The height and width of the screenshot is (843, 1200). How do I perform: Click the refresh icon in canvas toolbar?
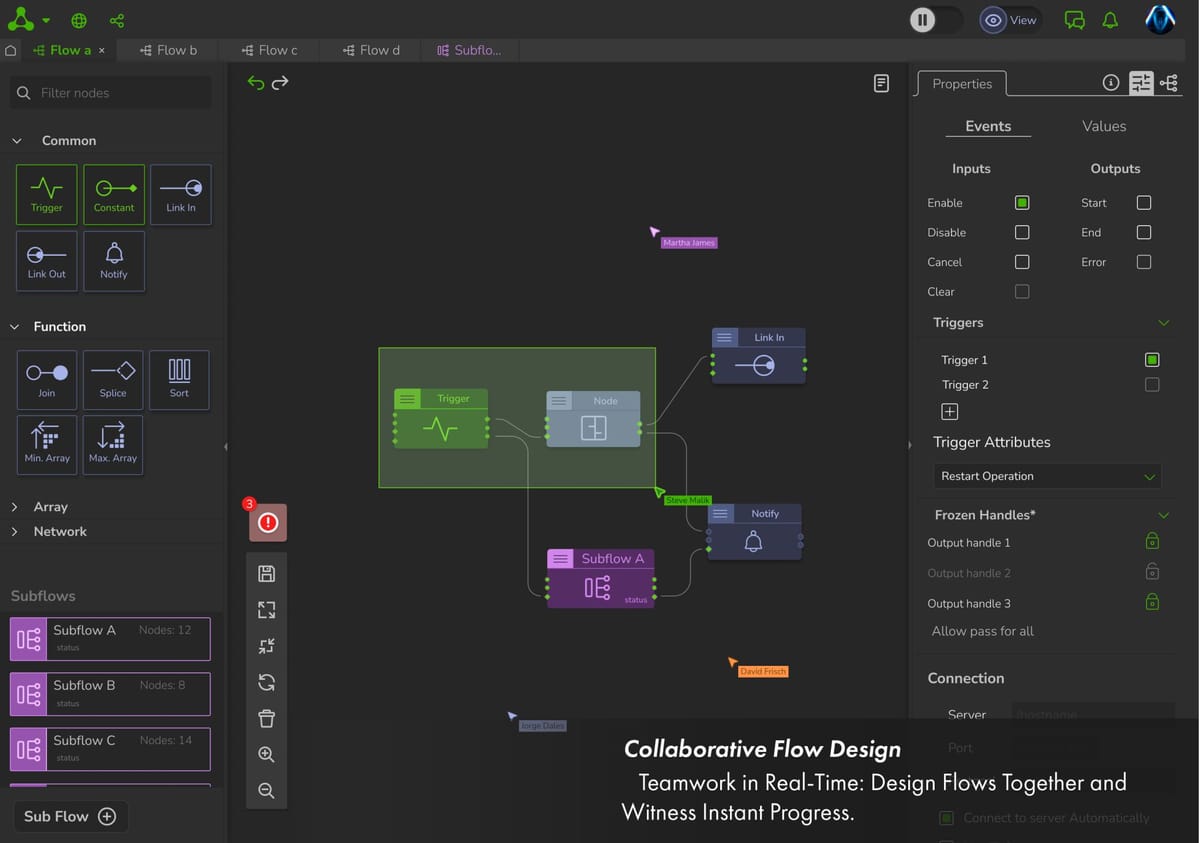click(266, 682)
